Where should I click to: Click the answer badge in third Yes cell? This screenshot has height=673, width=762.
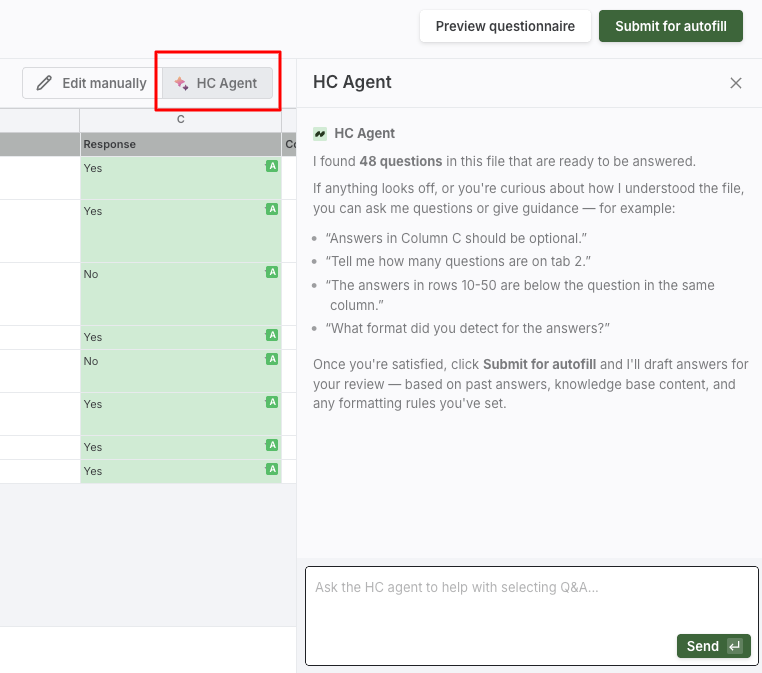pyautogui.click(x=272, y=335)
